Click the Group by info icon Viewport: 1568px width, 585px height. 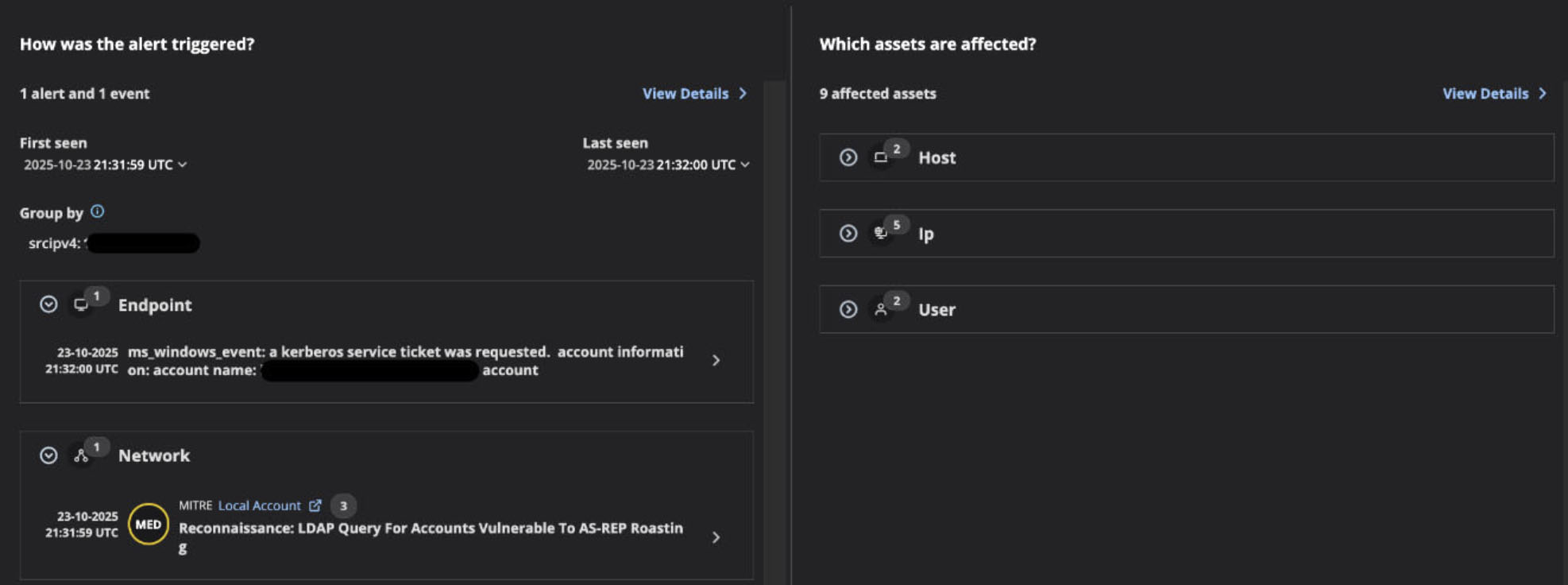pyautogui.click(x=97, y=212)
